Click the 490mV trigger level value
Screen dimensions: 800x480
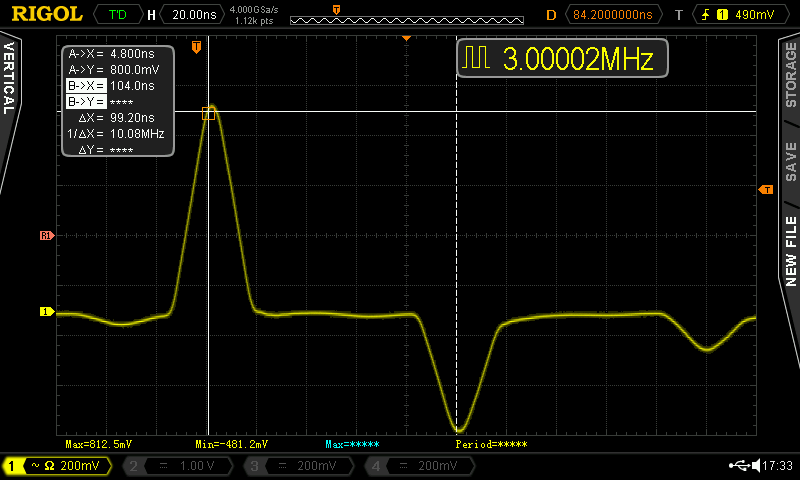point(755,14)
